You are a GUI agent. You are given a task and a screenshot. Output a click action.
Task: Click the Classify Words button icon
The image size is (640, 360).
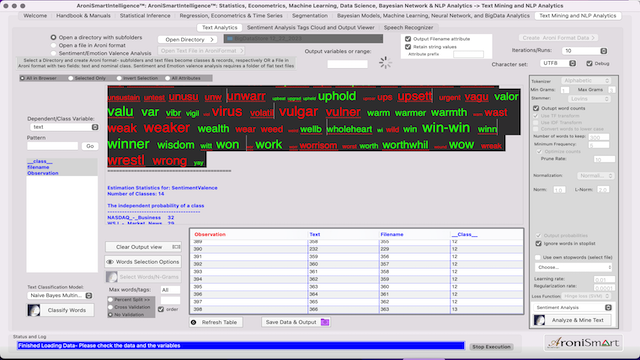34,310
